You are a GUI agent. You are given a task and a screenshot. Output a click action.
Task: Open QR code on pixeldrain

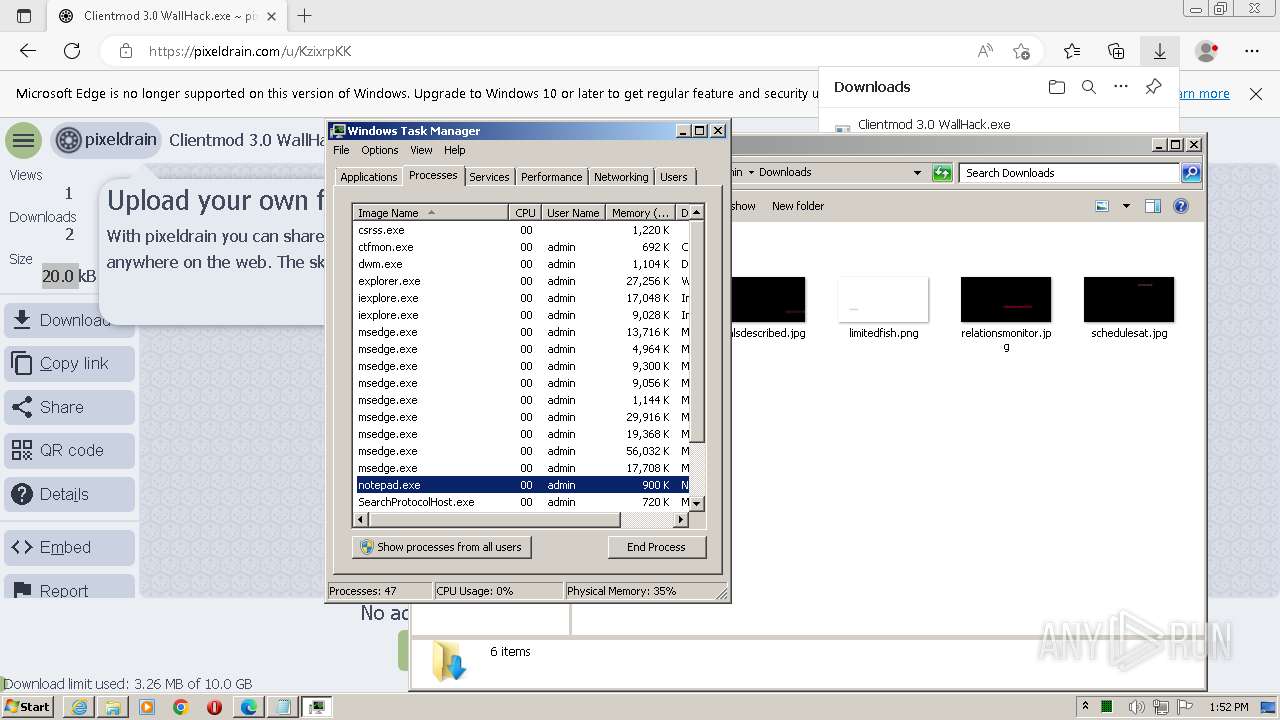[x=70, y=451]
